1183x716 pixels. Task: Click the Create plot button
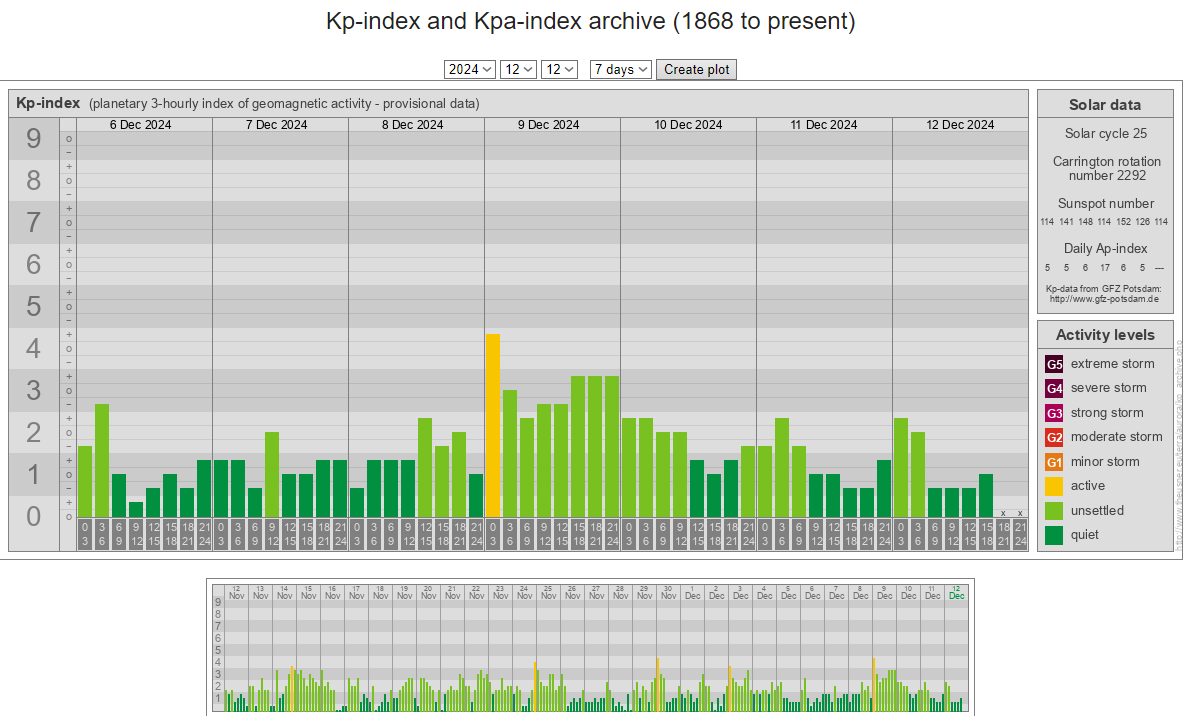pos(696,69)
